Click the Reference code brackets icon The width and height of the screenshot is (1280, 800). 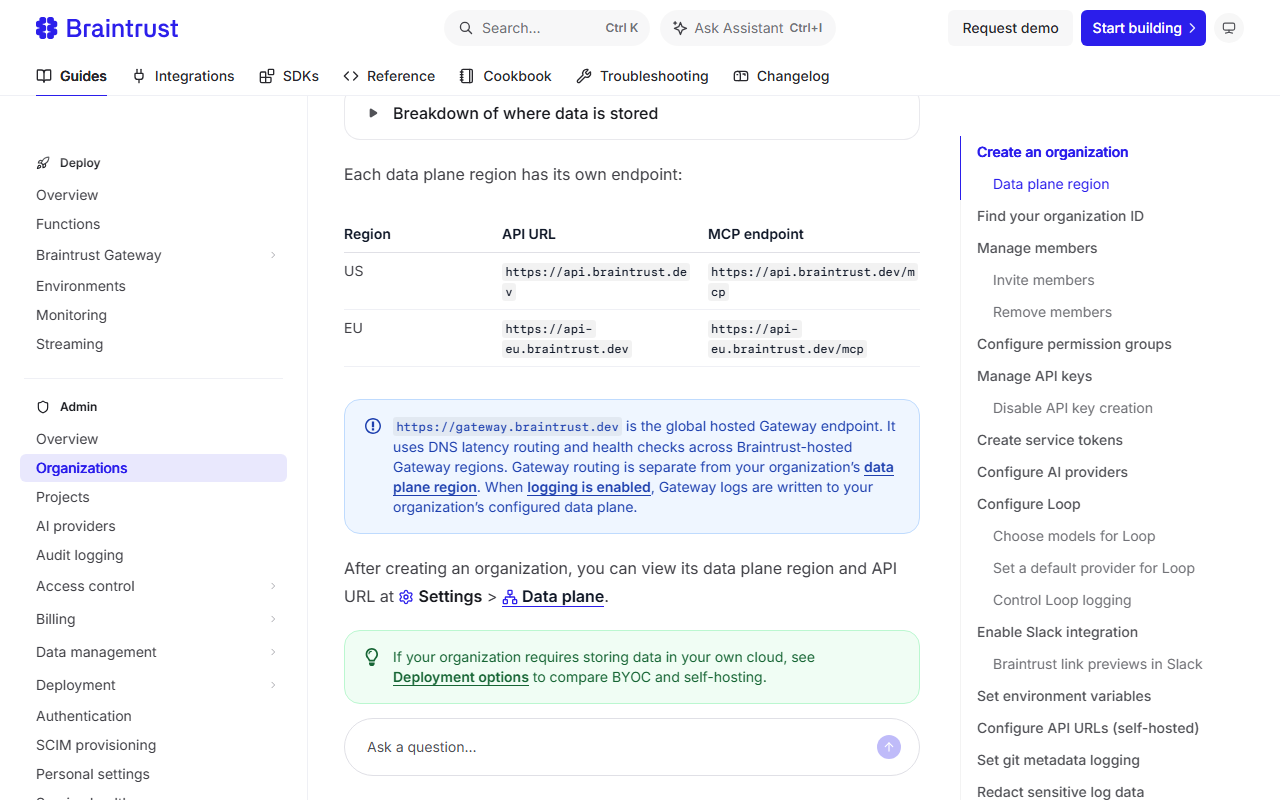pyautogui.click(x=351, y=76)
